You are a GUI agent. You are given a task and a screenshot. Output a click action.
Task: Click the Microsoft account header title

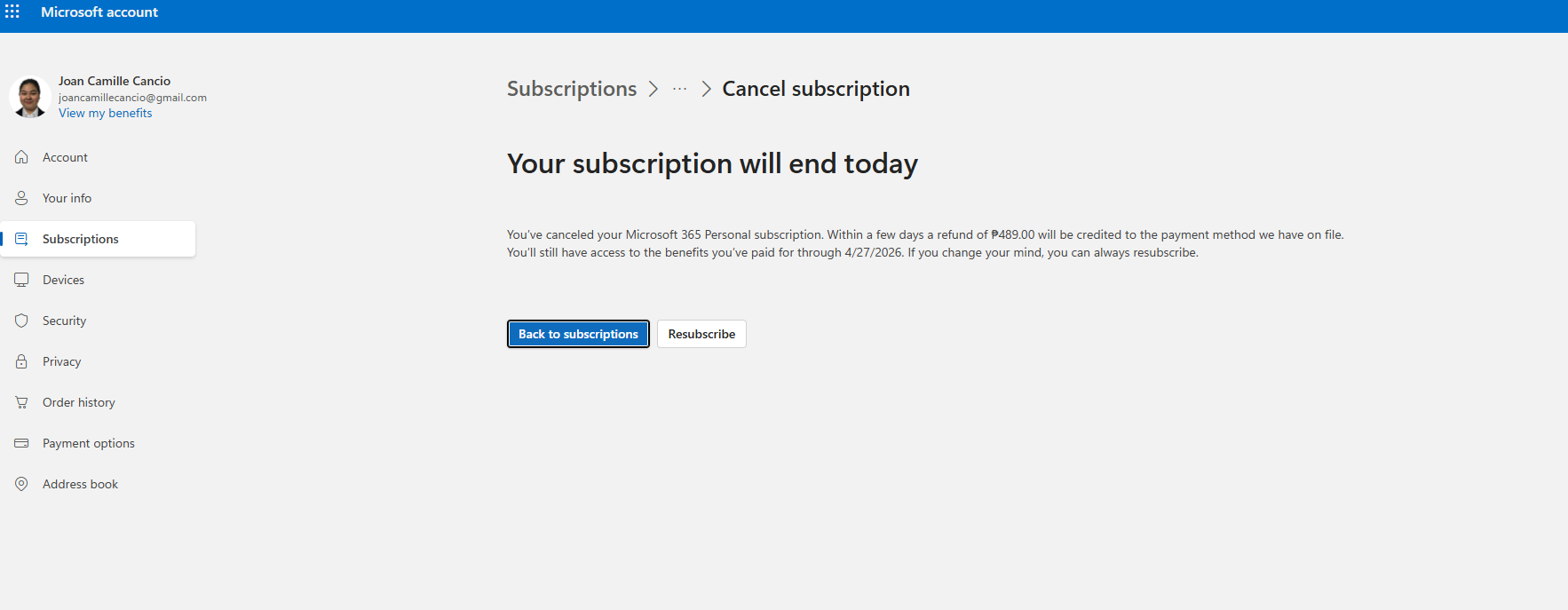click(x=99, y=12)
